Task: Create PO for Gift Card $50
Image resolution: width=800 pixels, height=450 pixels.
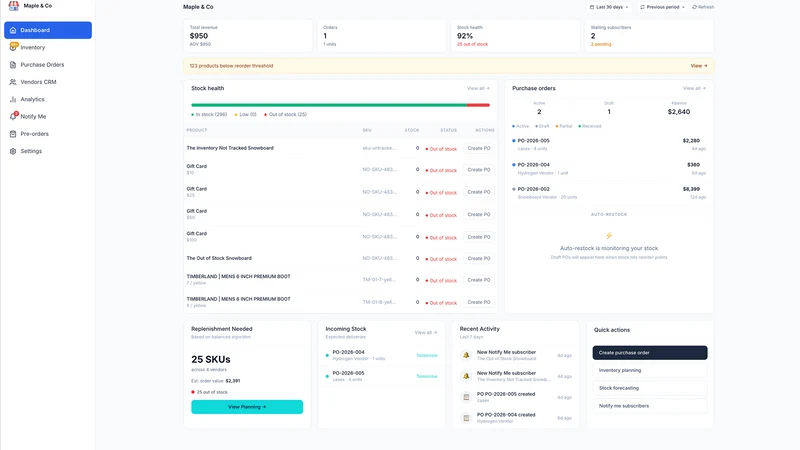Action: [x=479, y=215]
